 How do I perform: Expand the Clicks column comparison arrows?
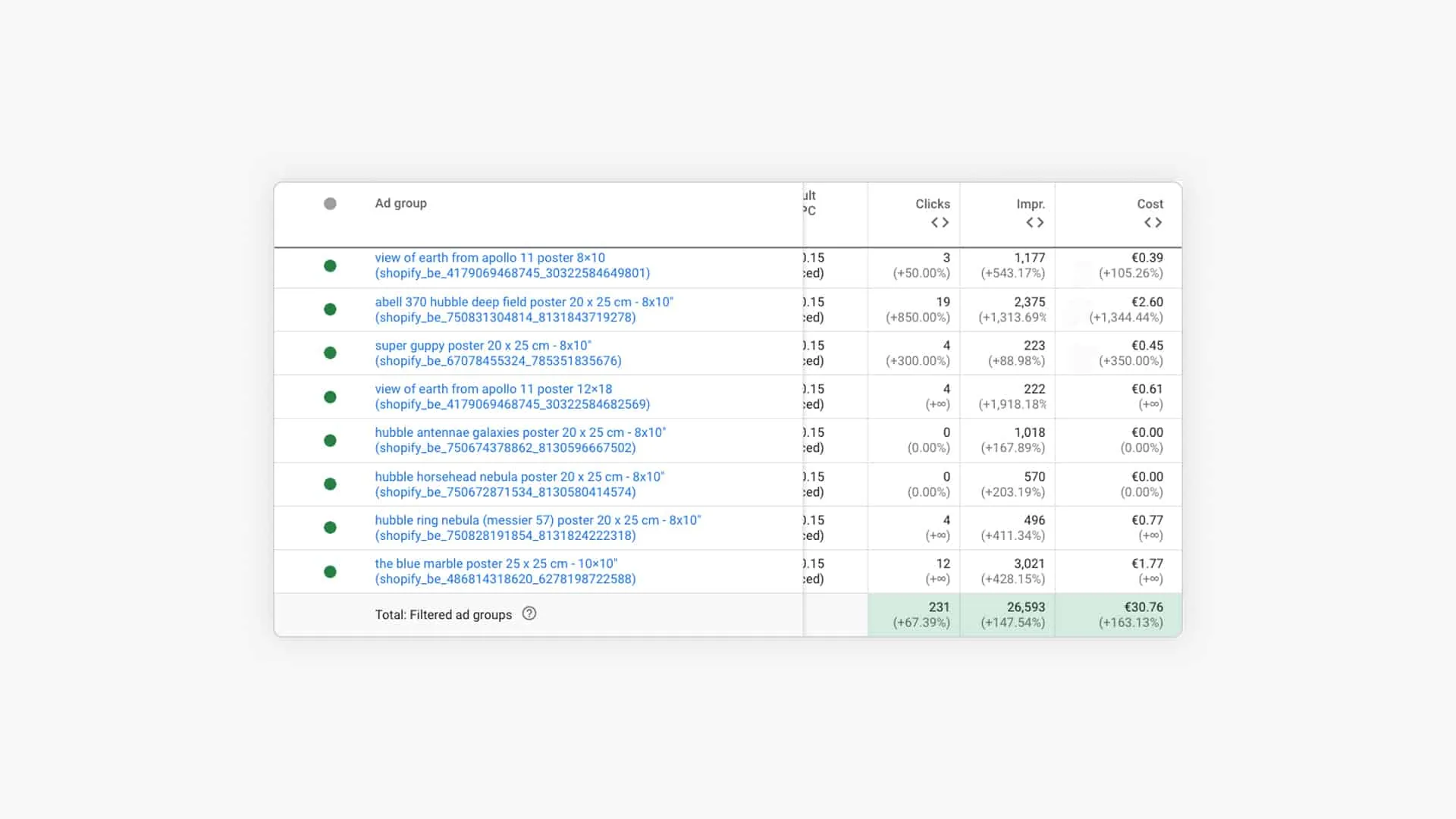(940, 222)
